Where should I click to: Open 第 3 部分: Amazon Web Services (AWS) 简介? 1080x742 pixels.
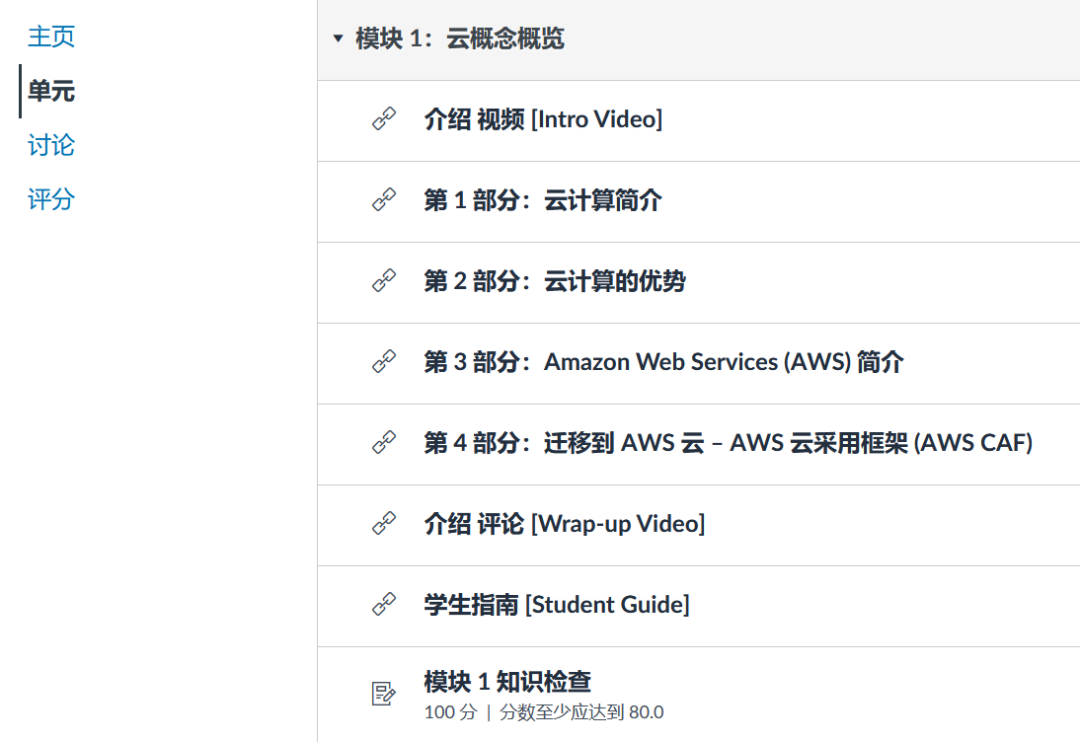(663, 362)
